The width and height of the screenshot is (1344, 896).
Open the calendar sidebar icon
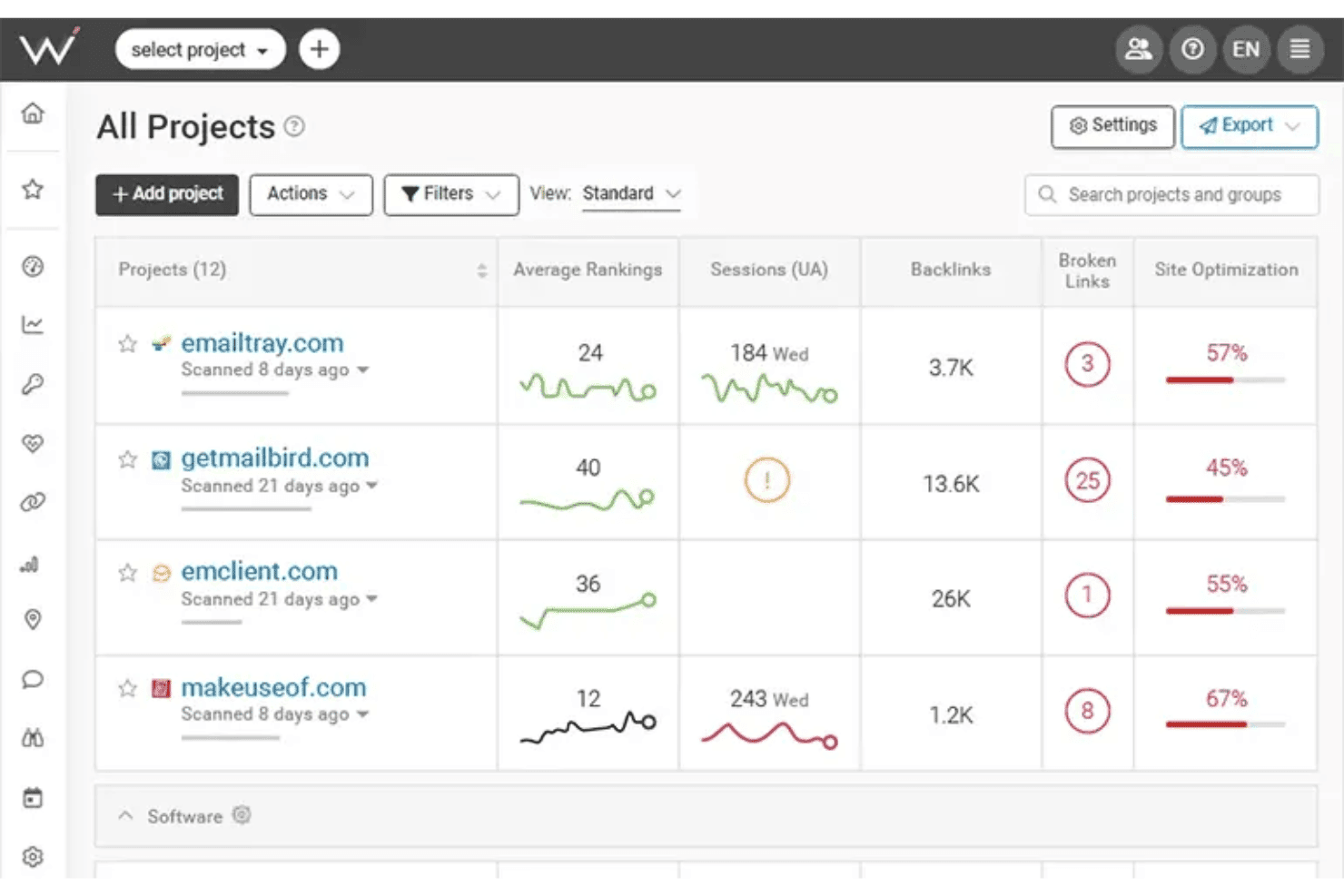[33, 798]
